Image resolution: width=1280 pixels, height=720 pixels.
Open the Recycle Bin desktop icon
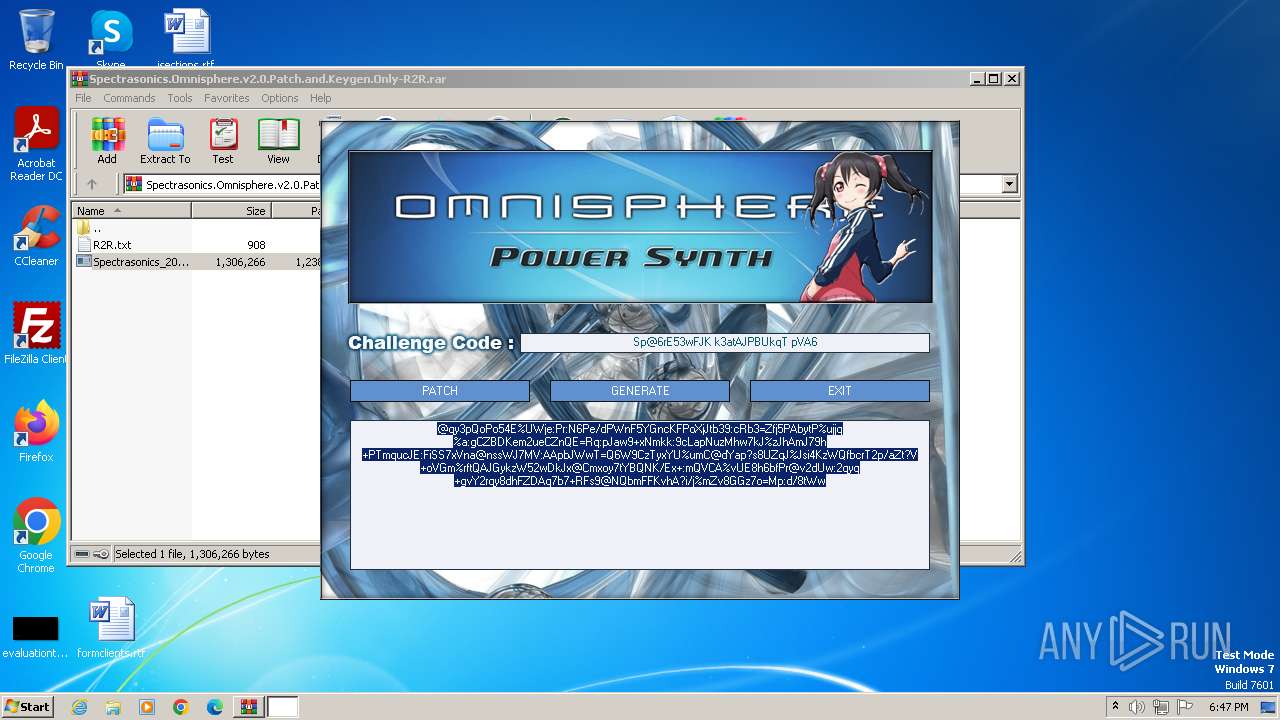click(x=36, y=40)
